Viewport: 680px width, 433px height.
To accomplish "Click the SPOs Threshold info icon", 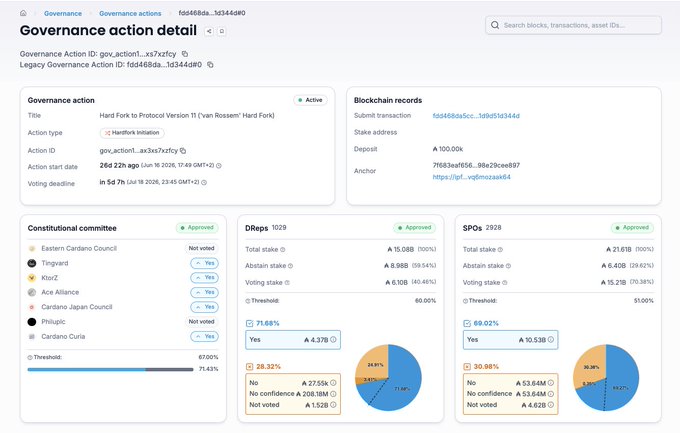I will 465,301.
